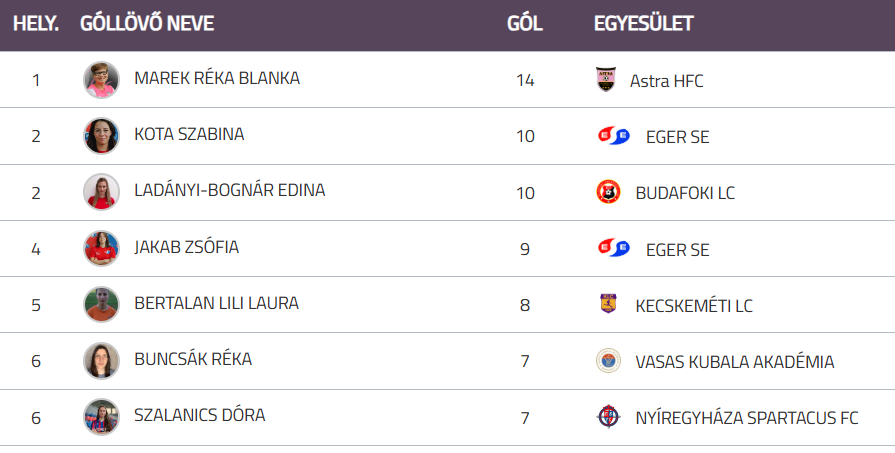Open the Buncsák Réka player link
Viewport: 895px width, 453px height.
(193, 360)
